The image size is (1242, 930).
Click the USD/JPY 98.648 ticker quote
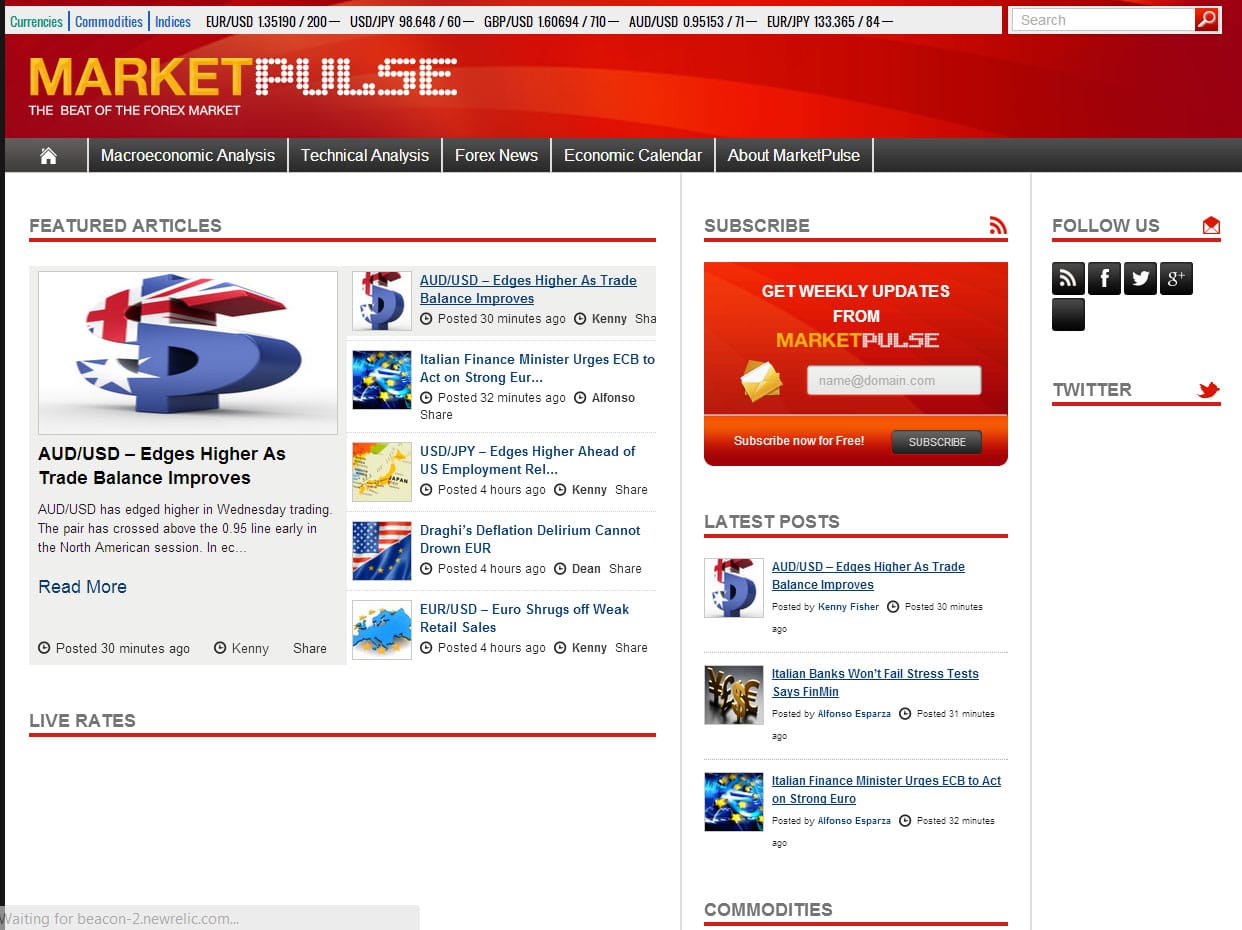[x=412, y=21]
